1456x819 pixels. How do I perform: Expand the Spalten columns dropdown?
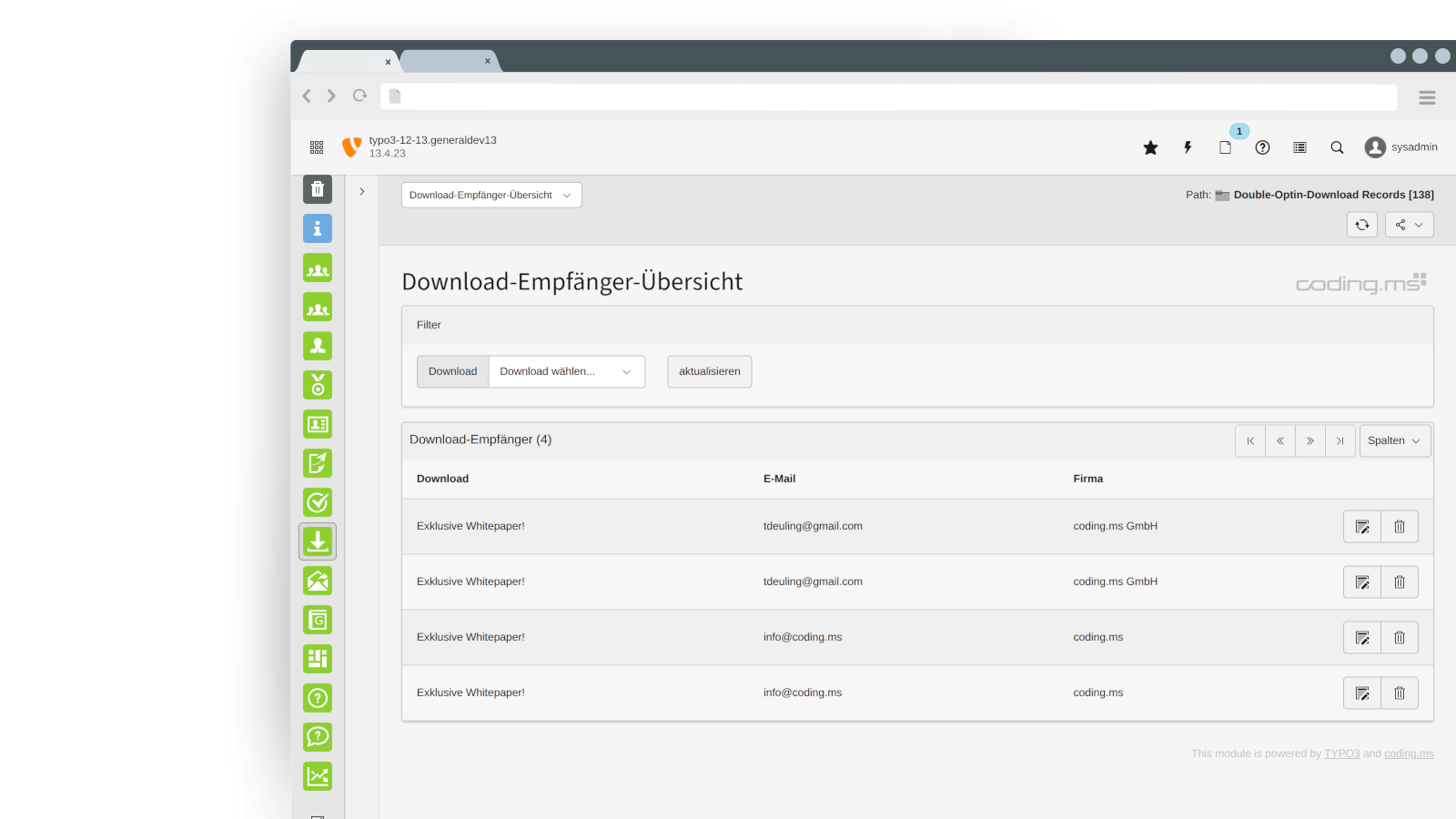pyautogui.click(x=1394, y=440)
